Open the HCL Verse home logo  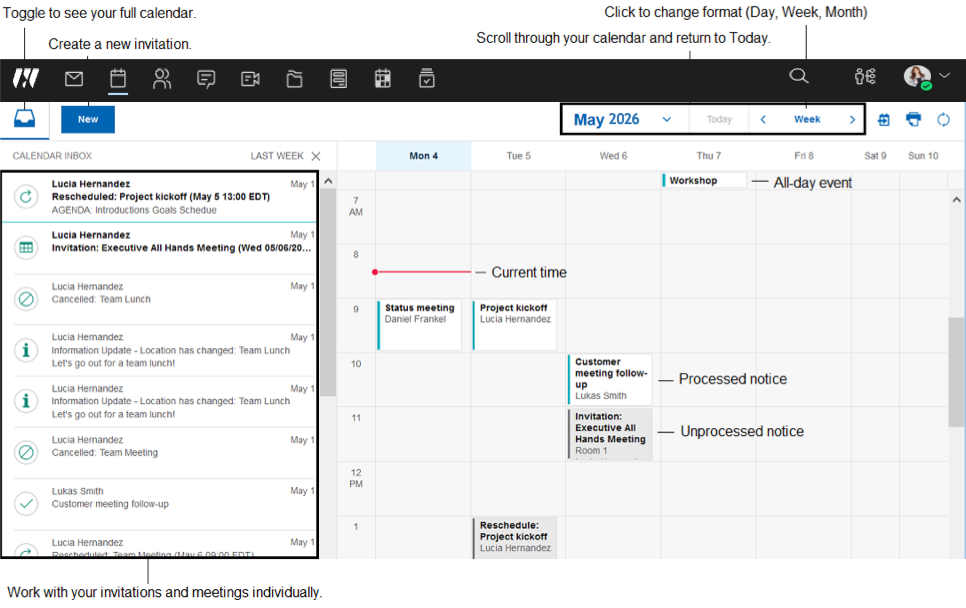click(25, 78)
